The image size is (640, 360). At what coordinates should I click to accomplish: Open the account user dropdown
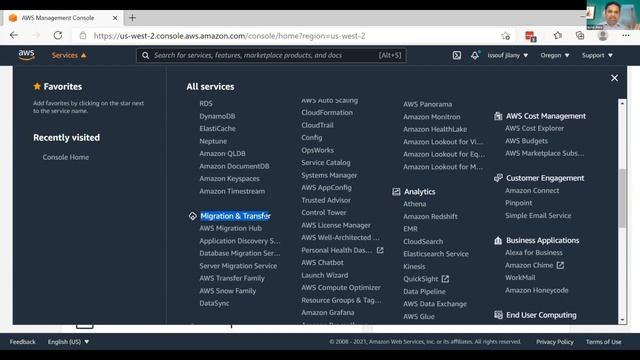(507, 55)
